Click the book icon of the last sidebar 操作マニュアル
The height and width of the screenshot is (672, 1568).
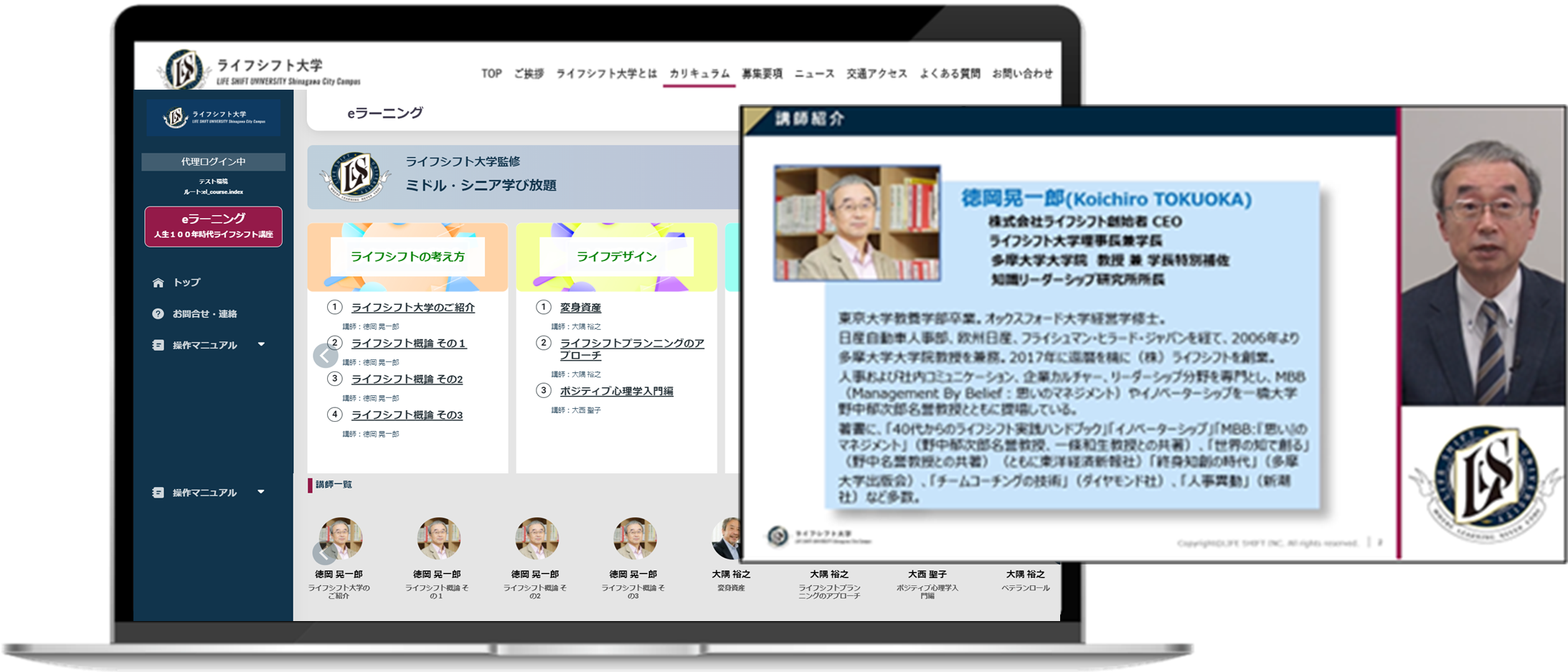(x=158, y=493)
